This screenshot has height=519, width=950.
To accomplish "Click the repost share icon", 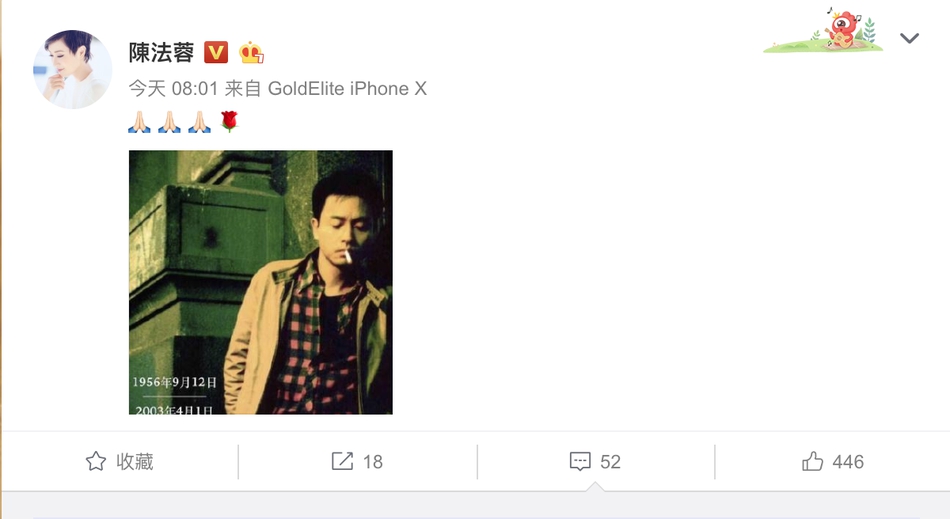I will (x=342, y=461).
